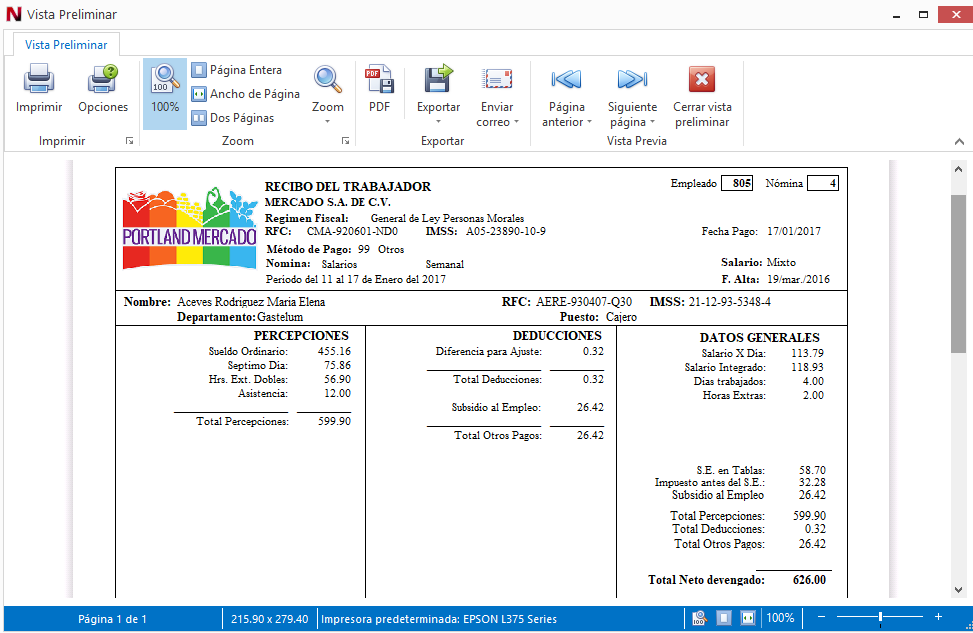Expand Enviar correo options
The image size is (973, 633).
click(516, 122)
